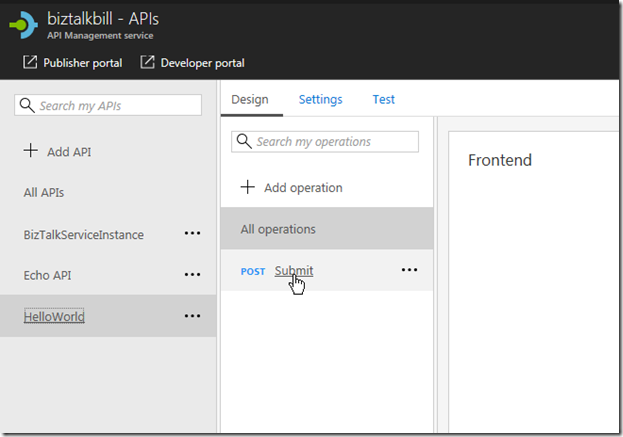Open the ellipsis menu for Echo API
623x437 pixels.
click(x=192, y=275)
